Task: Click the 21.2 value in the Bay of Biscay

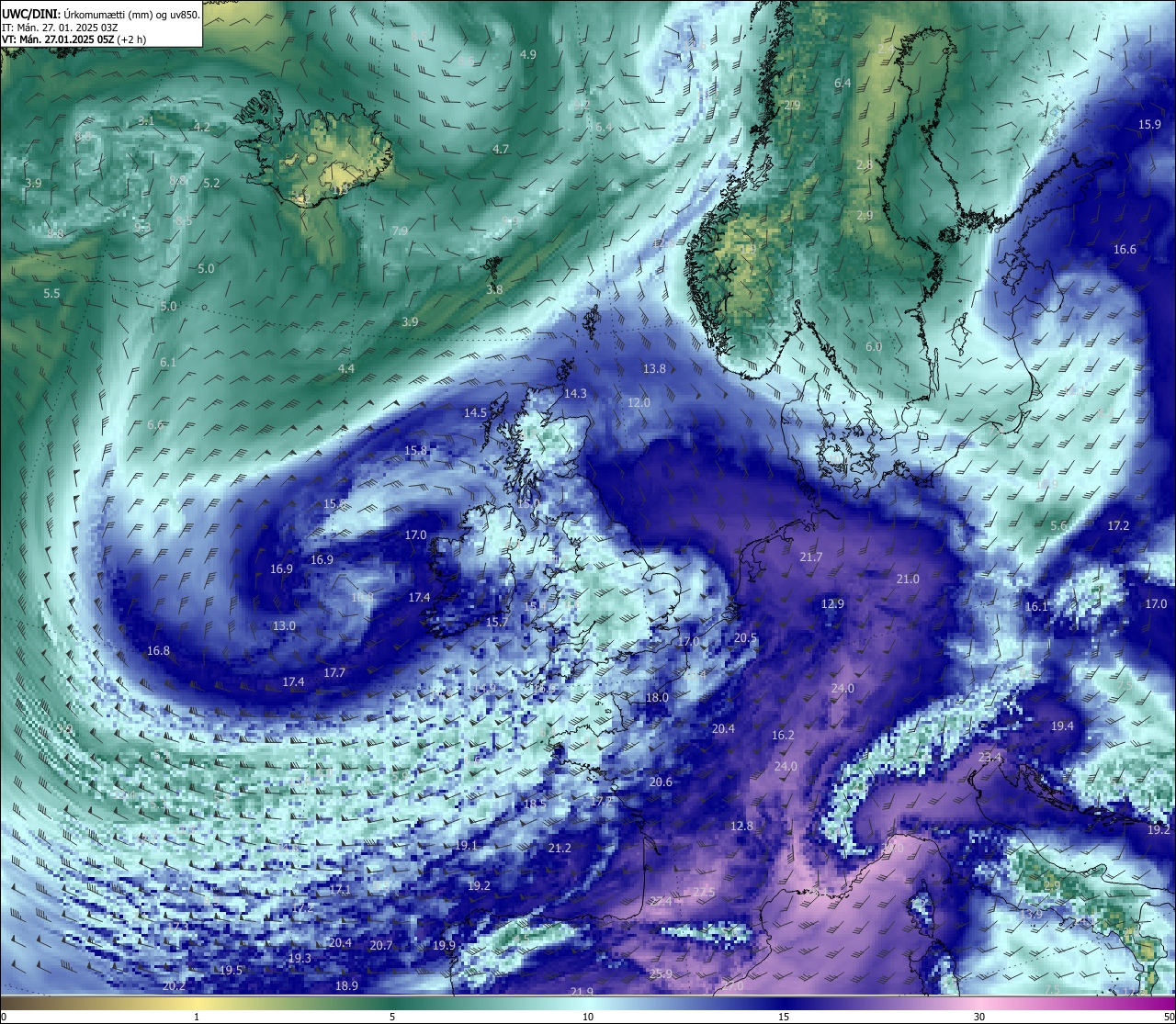Action: coord(560,848)
